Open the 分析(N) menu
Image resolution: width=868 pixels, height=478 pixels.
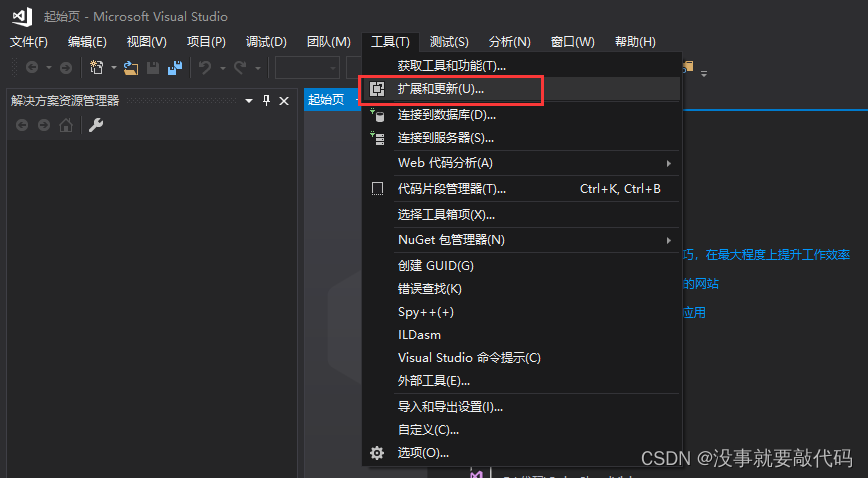click(509, 42)
